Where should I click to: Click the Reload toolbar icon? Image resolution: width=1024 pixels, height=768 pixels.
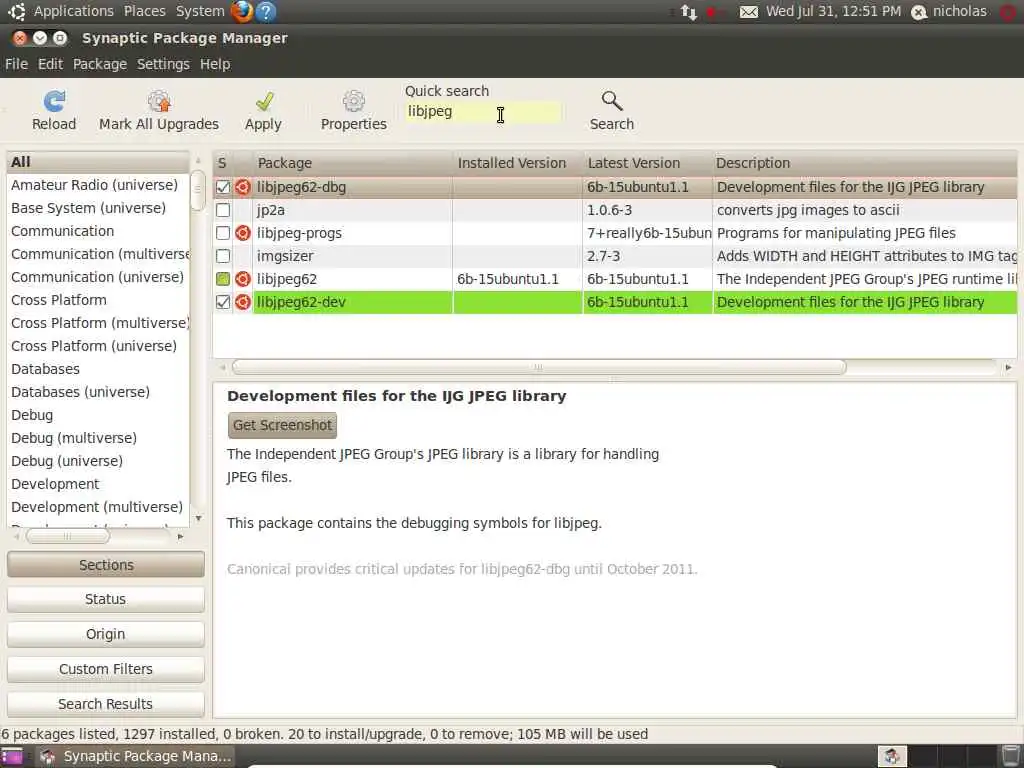(54, 101)
